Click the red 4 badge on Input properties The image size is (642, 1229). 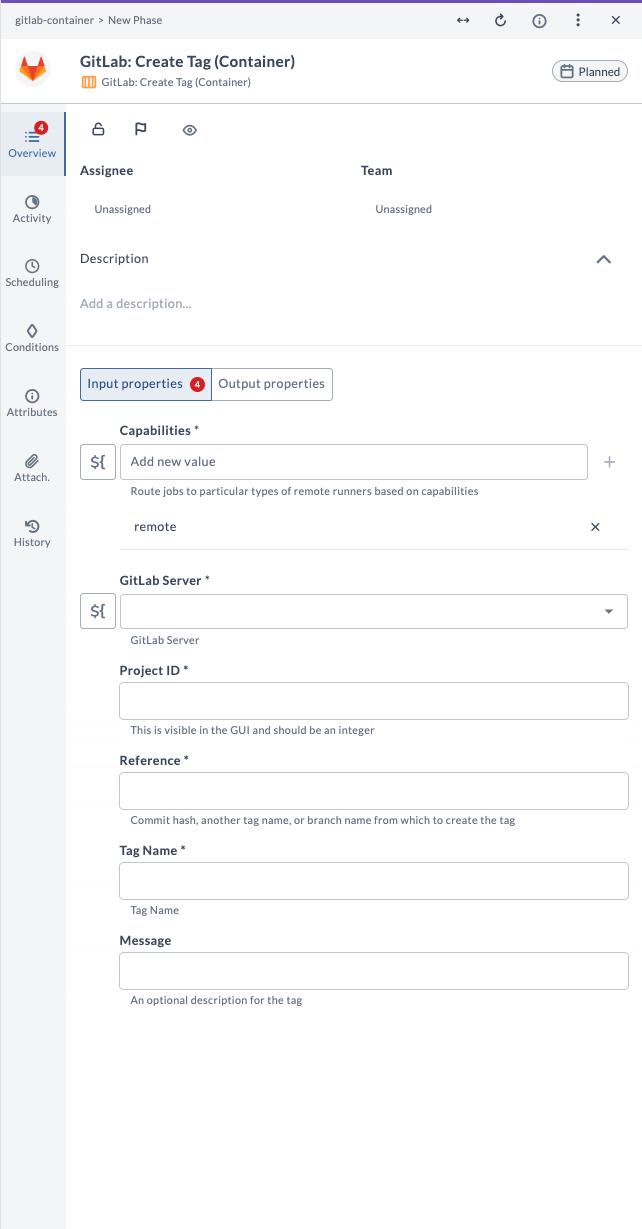click(x=197, y=384)
